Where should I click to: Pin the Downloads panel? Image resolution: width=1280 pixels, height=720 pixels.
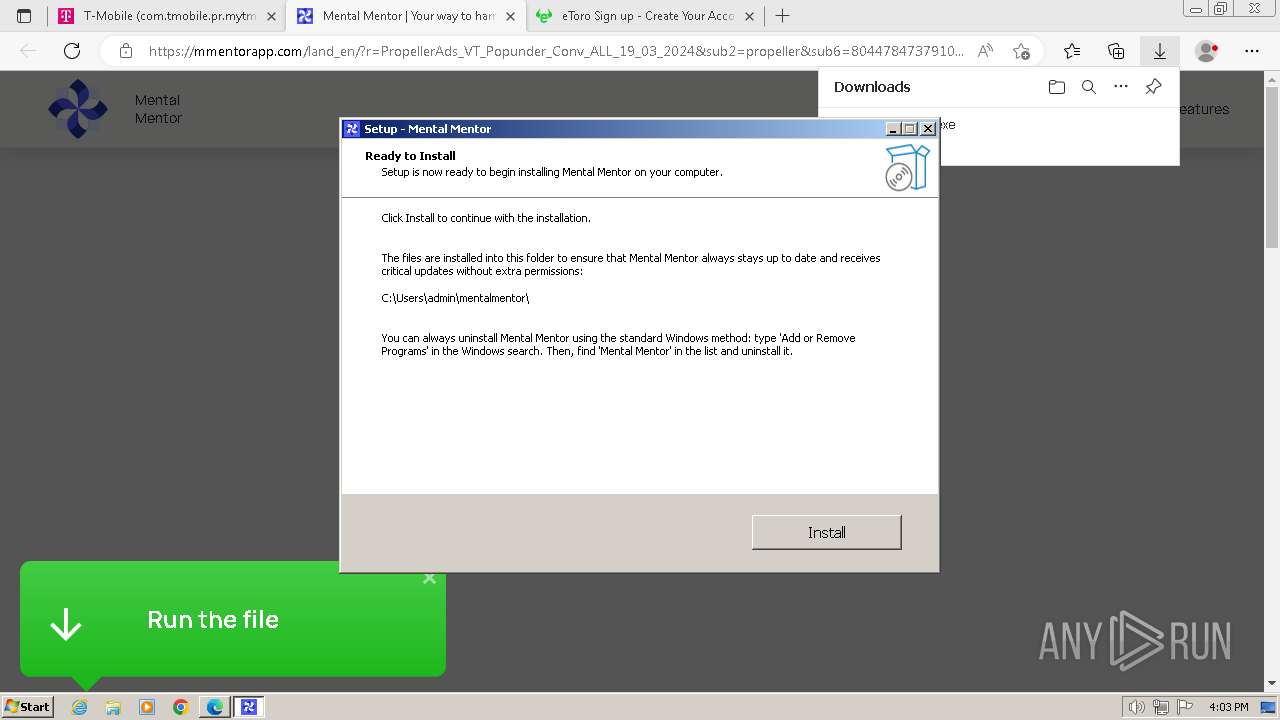point(1153,87)
